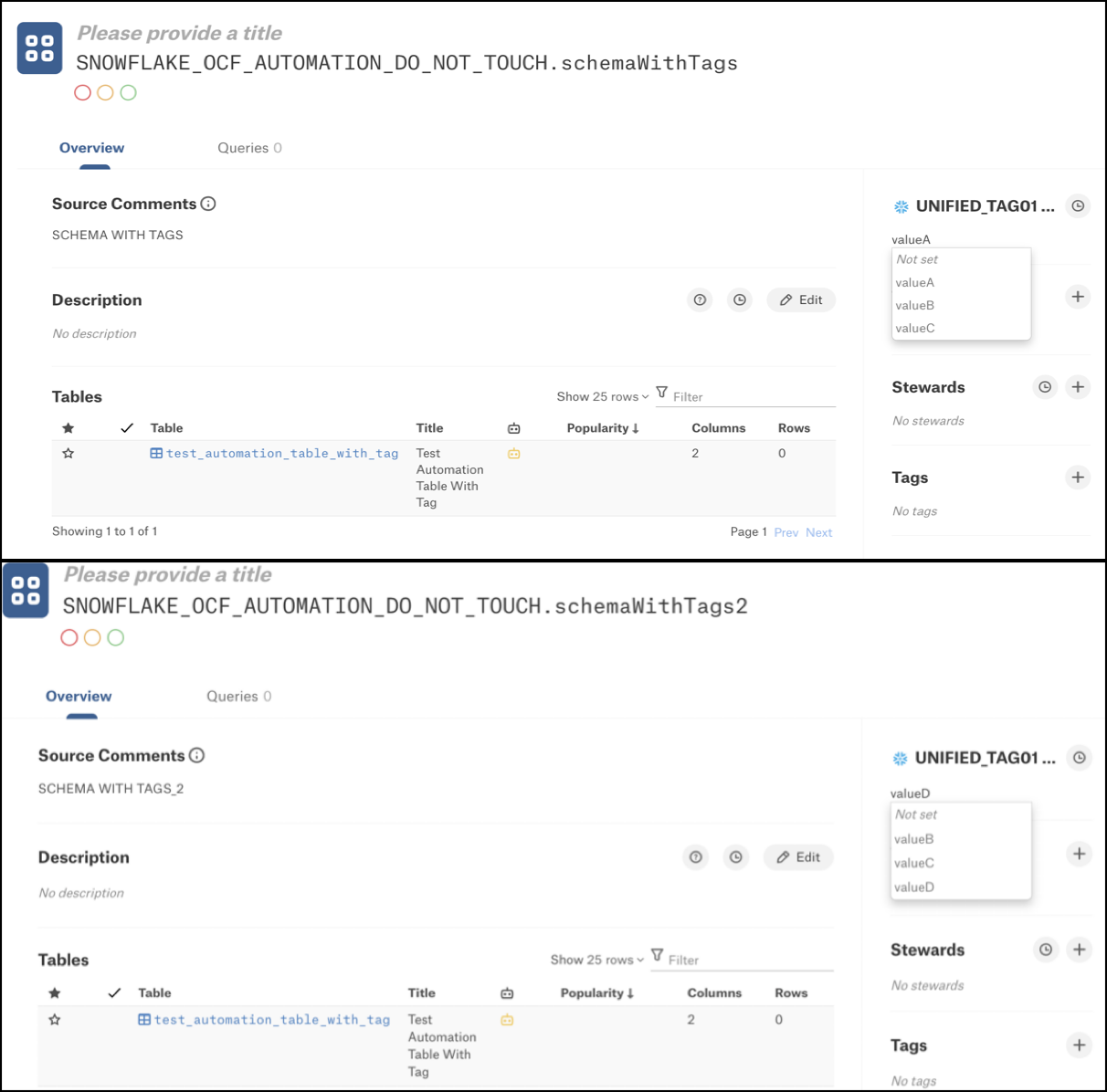Click plus button beside schemaWithTags2 value dropdown
This screenshot has width=1107, height=1092.
coord(1080,854)
